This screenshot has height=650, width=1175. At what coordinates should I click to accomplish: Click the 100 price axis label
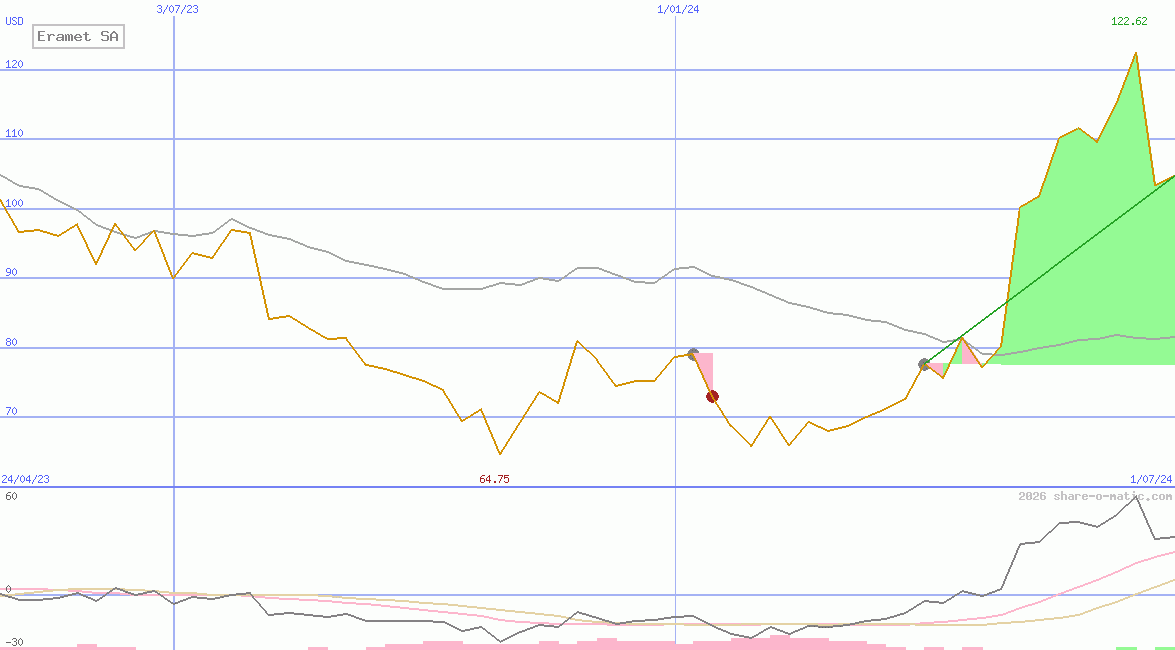[x=14, y=203]
